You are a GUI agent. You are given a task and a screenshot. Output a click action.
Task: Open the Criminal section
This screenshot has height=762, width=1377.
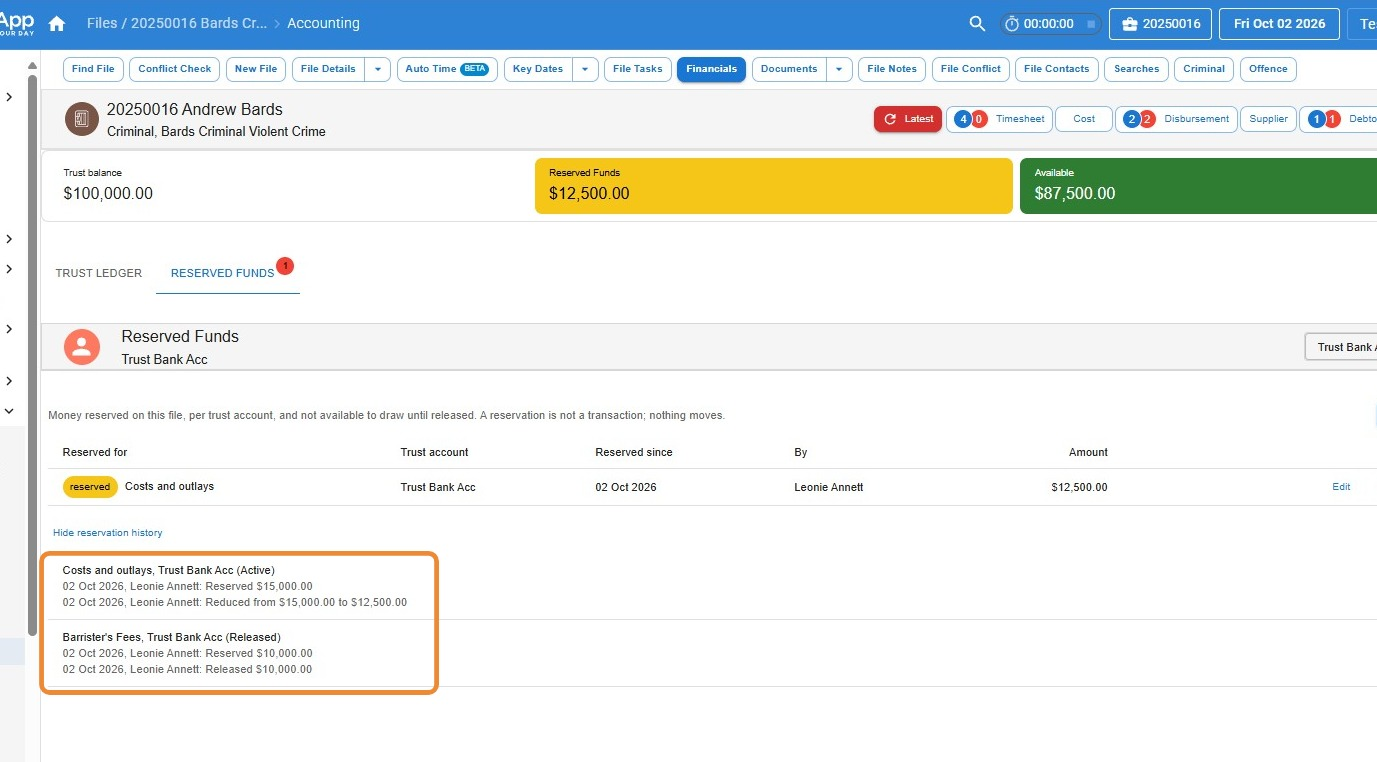(1204, 69)
